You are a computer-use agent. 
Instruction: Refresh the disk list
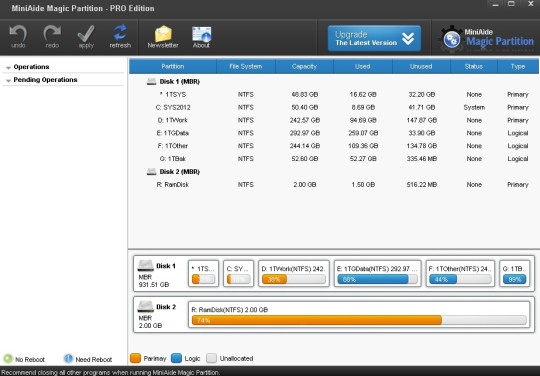coord(120,36)
